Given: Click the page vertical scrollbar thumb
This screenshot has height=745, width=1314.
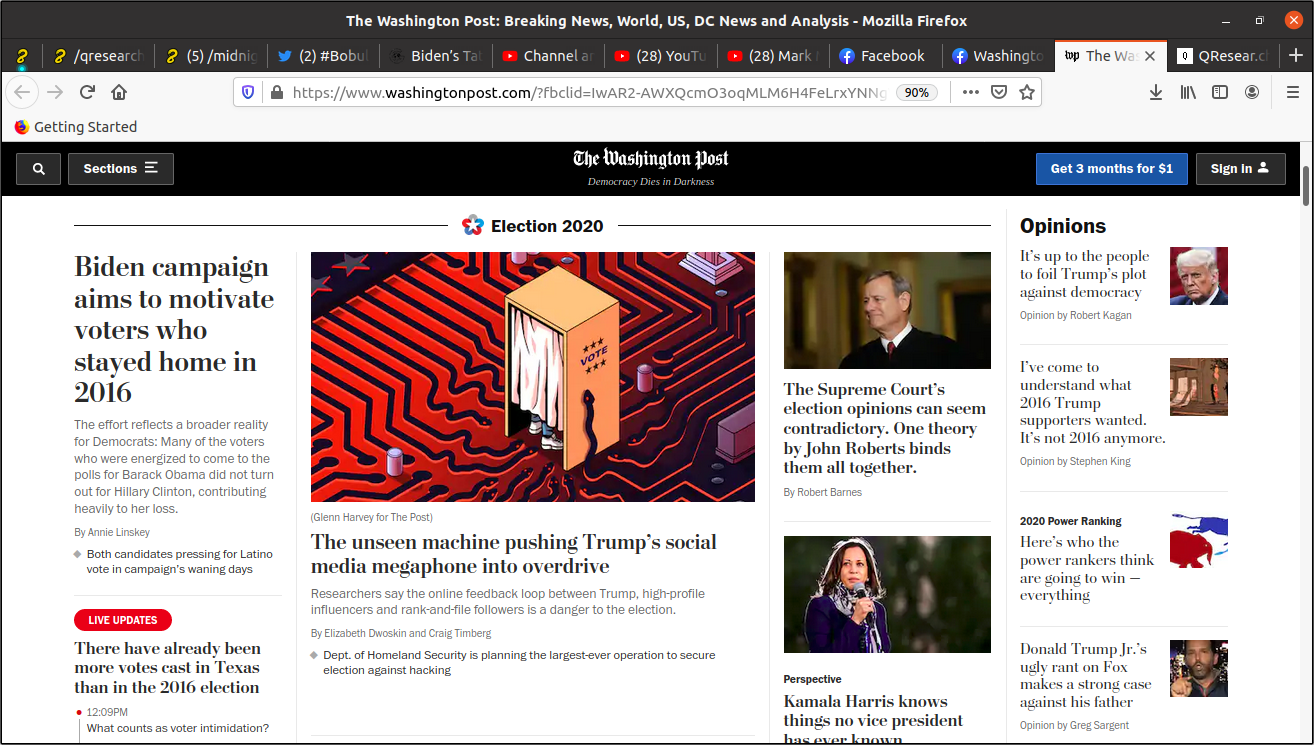Looking at the screenshot, I should tap(1306, 185).
